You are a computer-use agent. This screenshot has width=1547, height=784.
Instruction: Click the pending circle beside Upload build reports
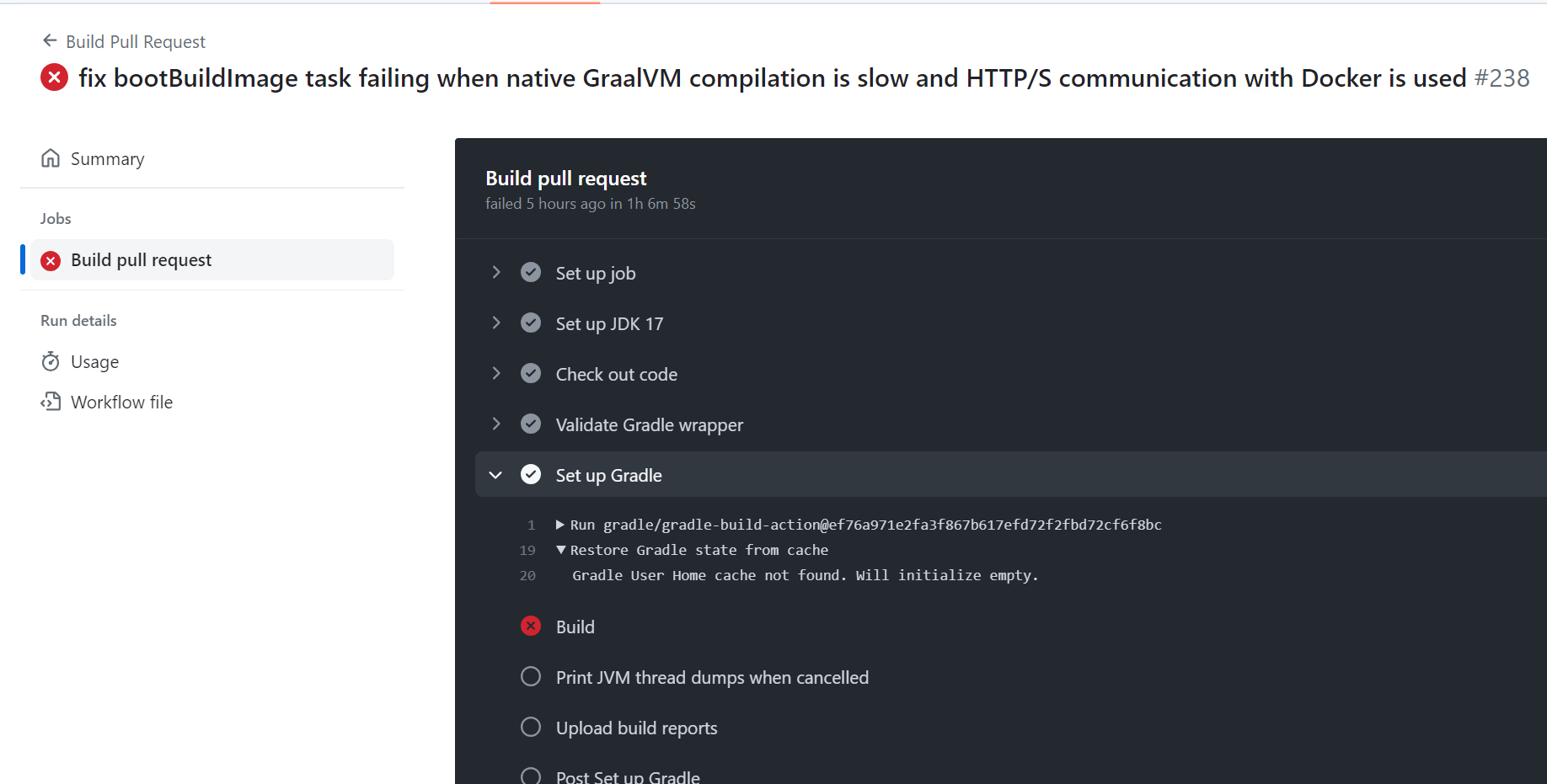(531, 727)
